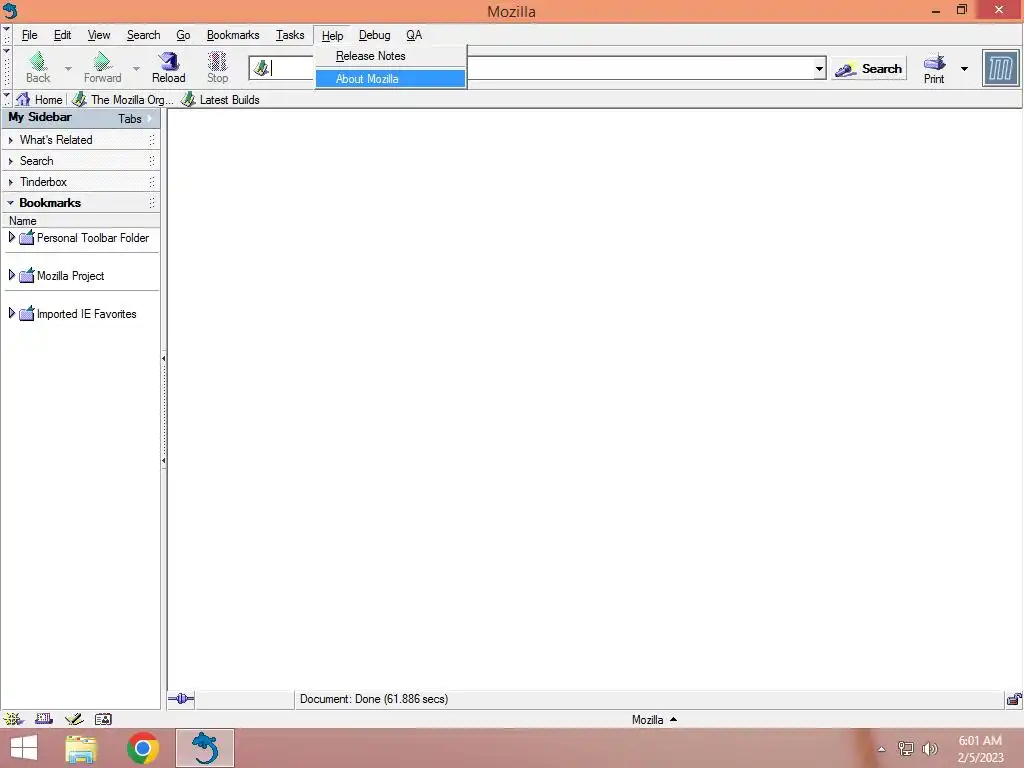Click the Print icon
This screenshot has height=768, width=1024.
pyautogui.click(x=934, y=62)
